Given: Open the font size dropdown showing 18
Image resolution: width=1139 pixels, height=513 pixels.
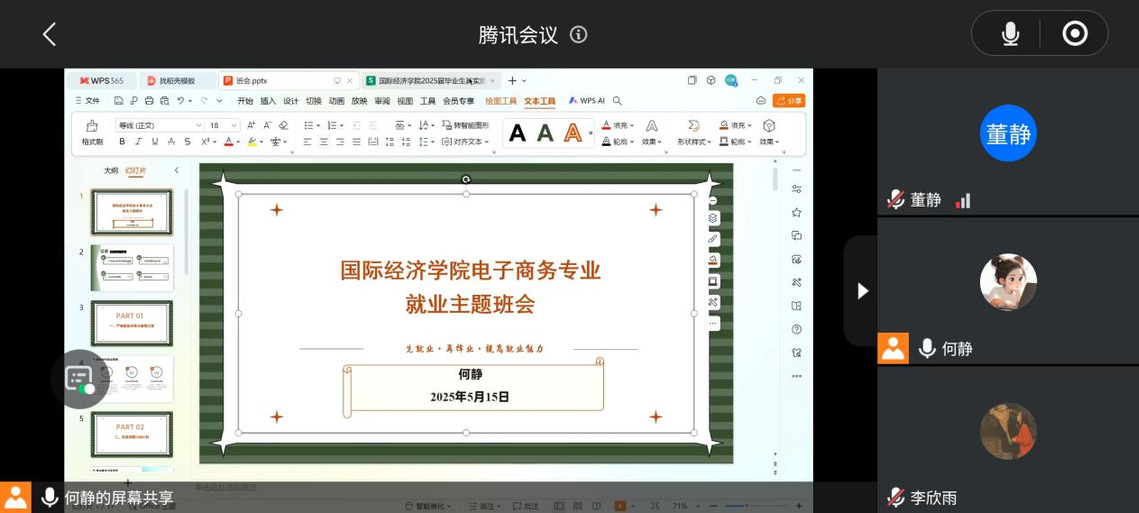Looking at the screenshot, I should coord(225,125).
